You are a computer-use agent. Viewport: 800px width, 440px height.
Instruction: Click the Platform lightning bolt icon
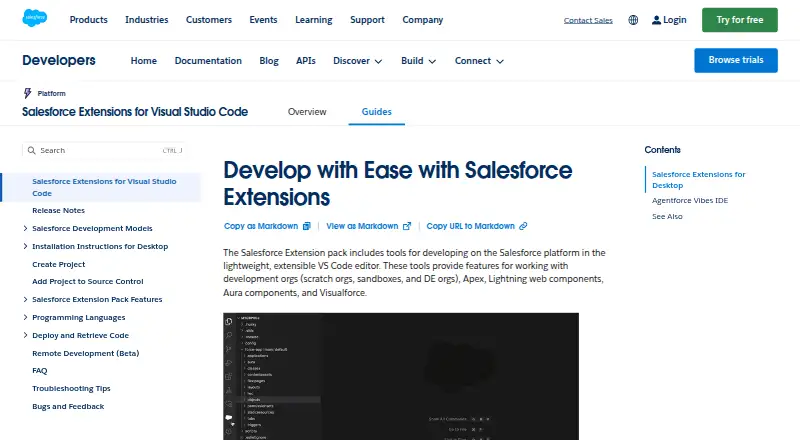tap(28, 93)
